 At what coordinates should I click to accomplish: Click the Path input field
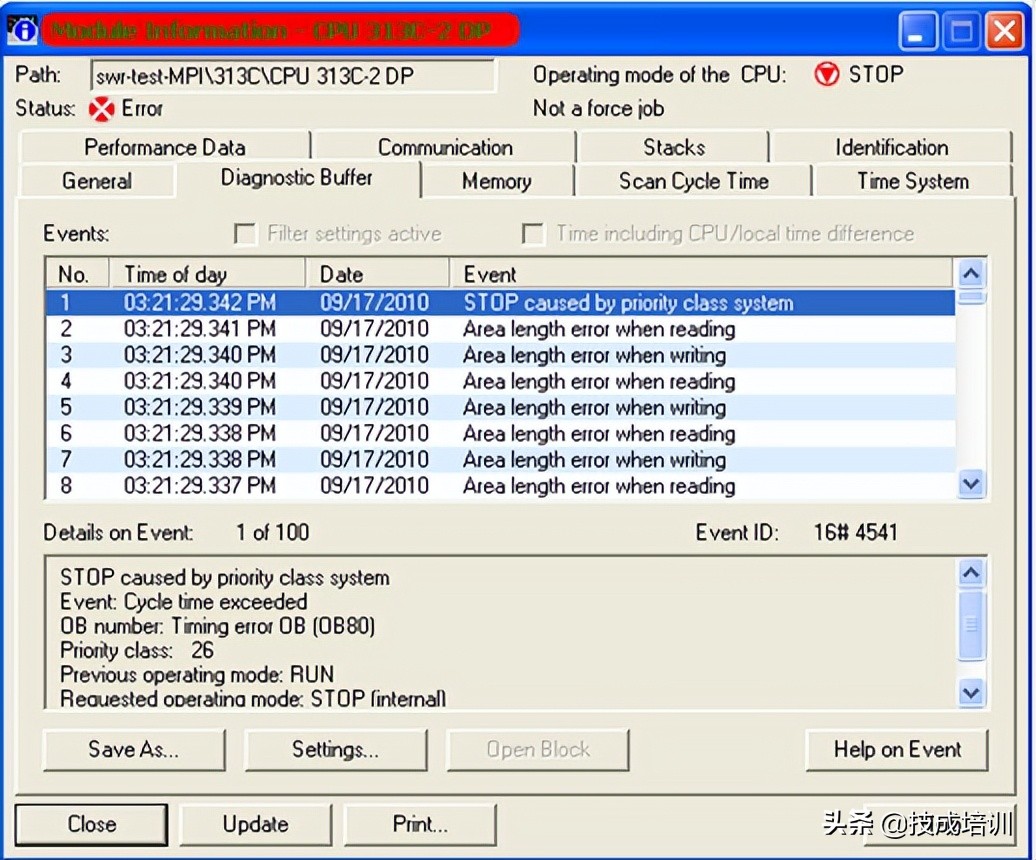pos(293,76)
